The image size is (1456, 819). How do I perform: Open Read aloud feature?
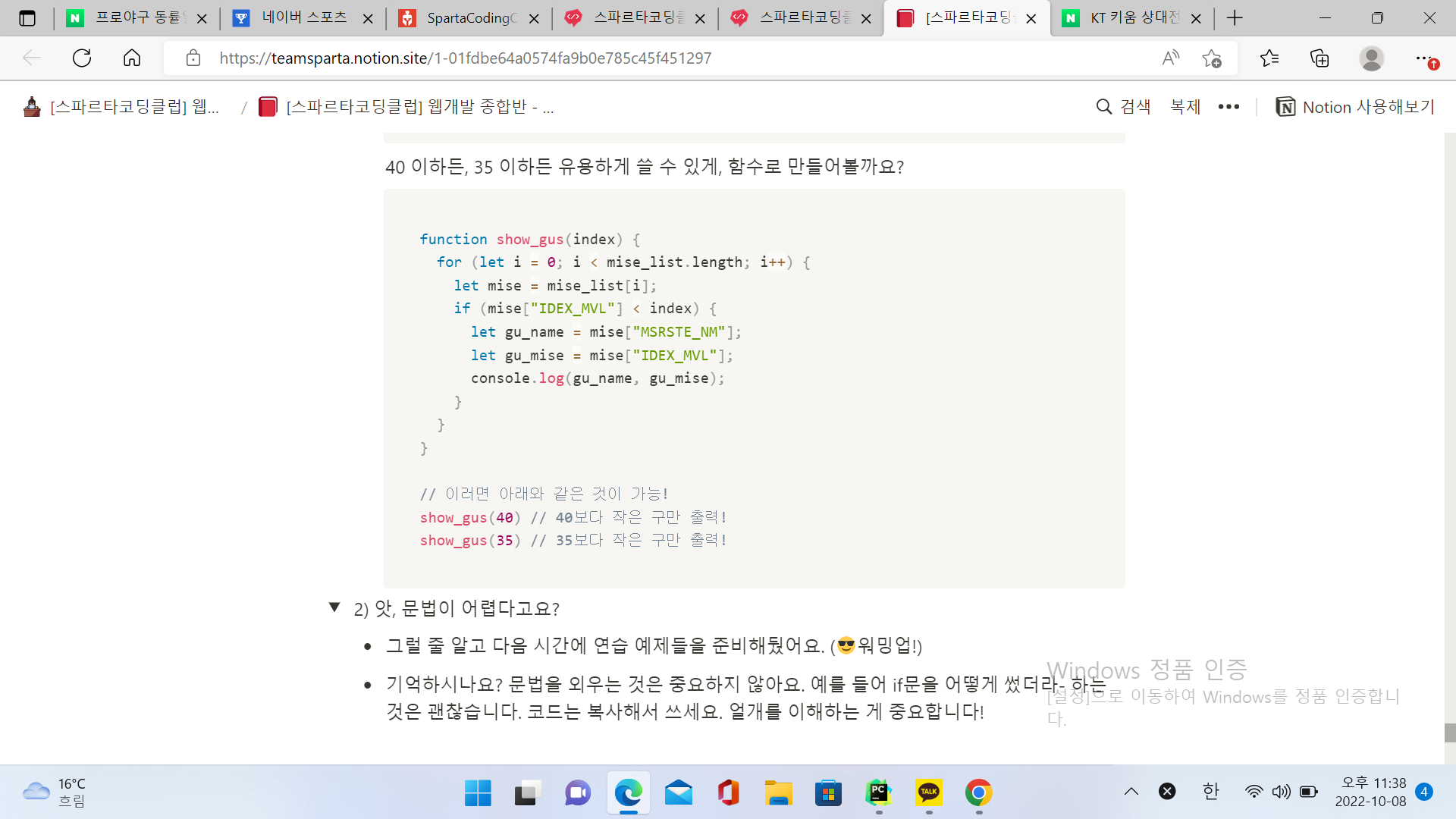tap(1171, 58)
